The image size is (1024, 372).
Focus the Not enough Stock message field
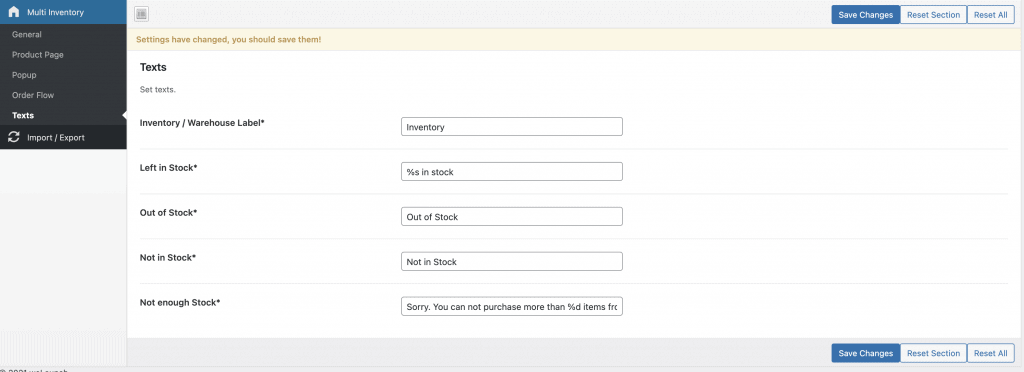(x=511, y=306)
